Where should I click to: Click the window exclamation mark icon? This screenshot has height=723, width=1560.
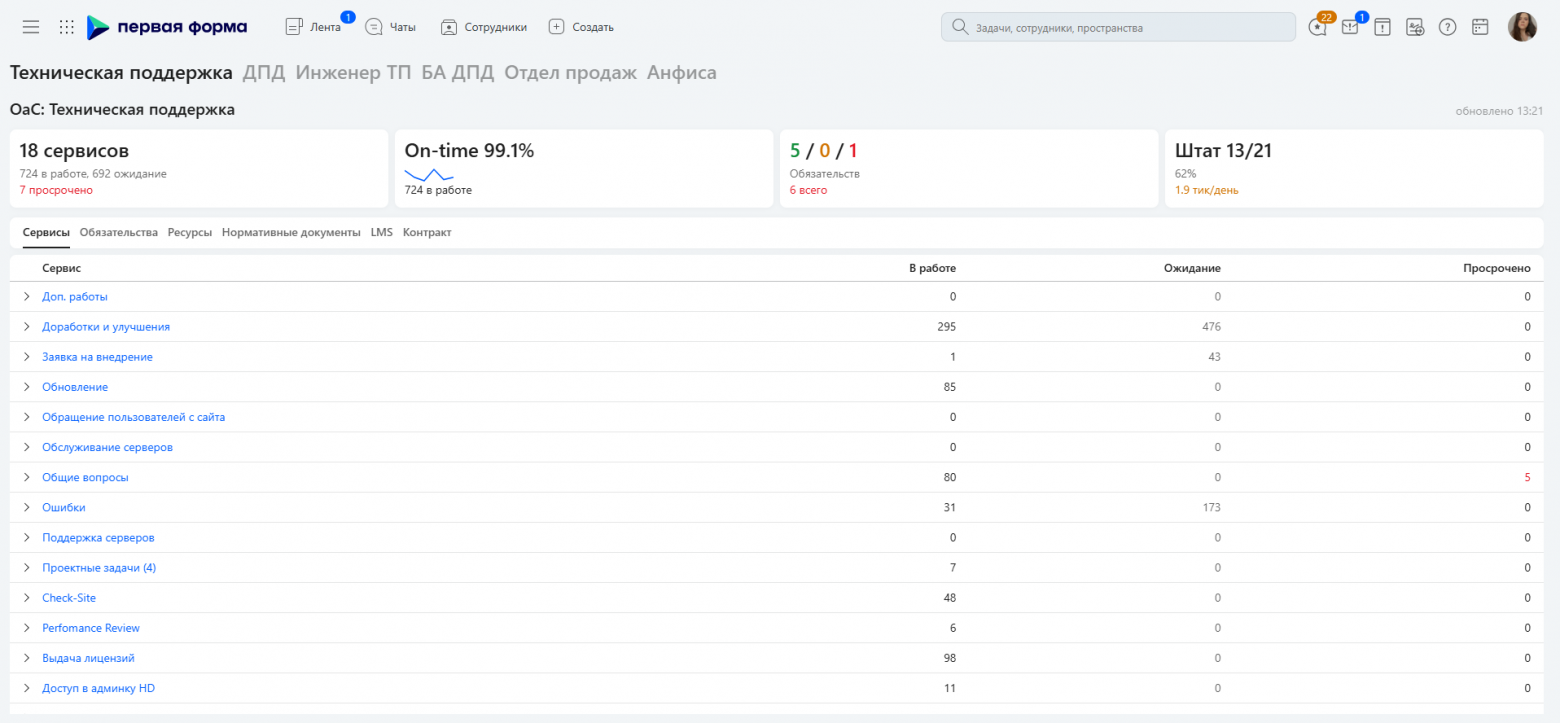click(1382, 27)
